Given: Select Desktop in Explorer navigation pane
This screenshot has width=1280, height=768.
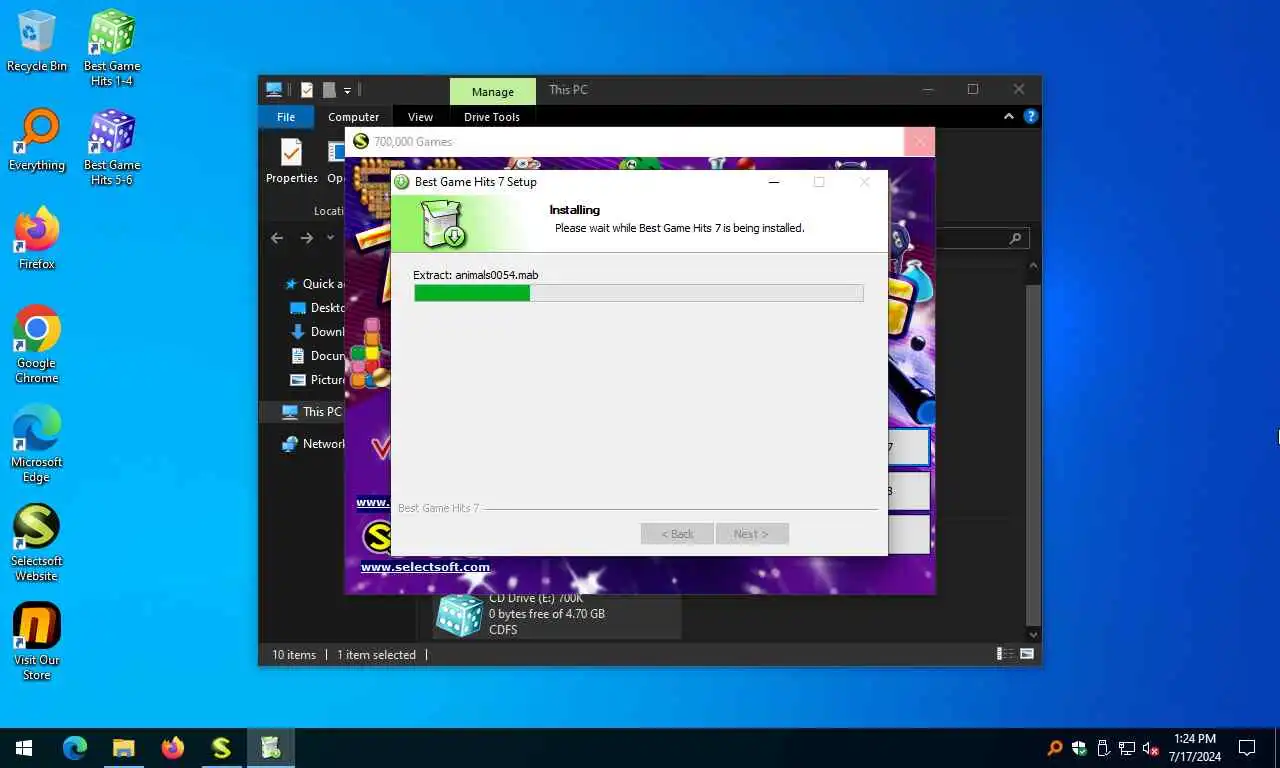Looking at the screenshot, I should [x=316, y=307].
